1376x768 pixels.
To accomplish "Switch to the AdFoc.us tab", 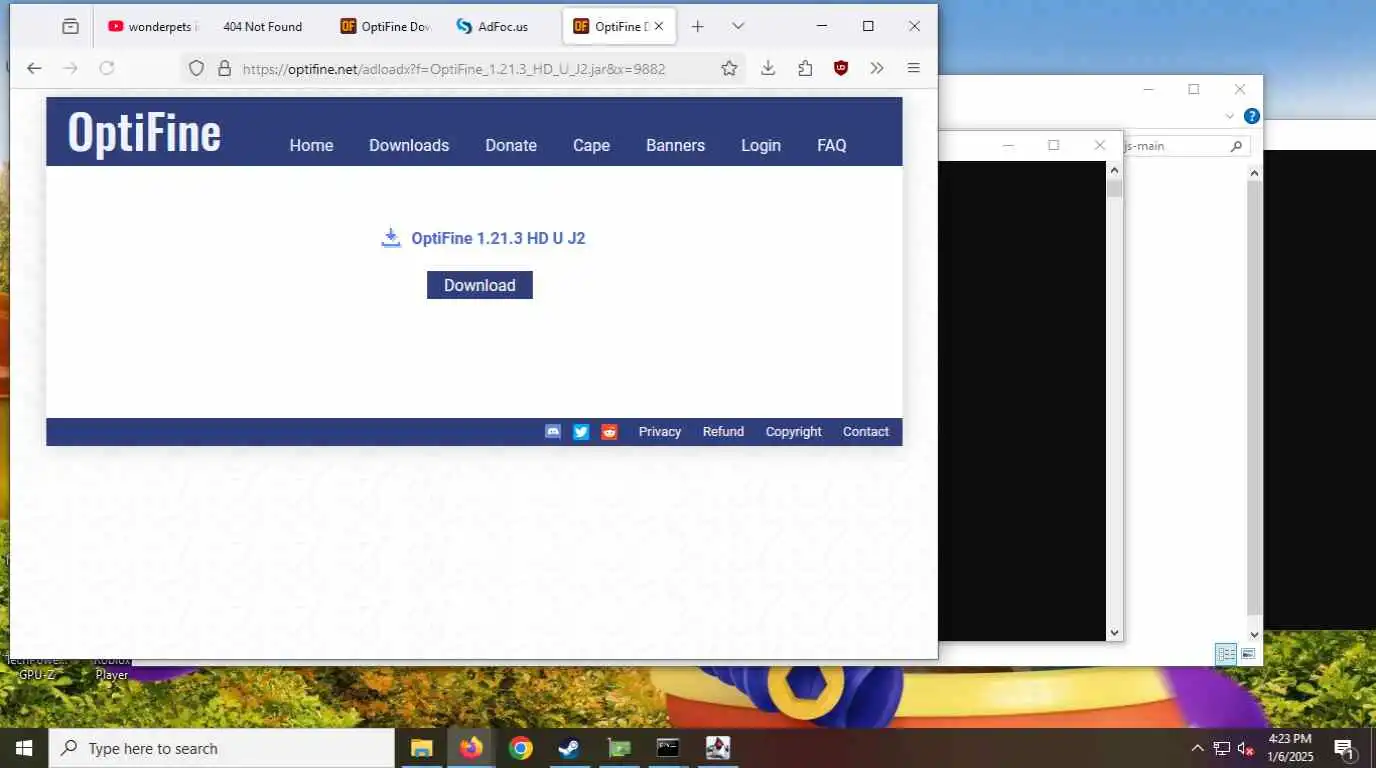I will pos(502,27).
